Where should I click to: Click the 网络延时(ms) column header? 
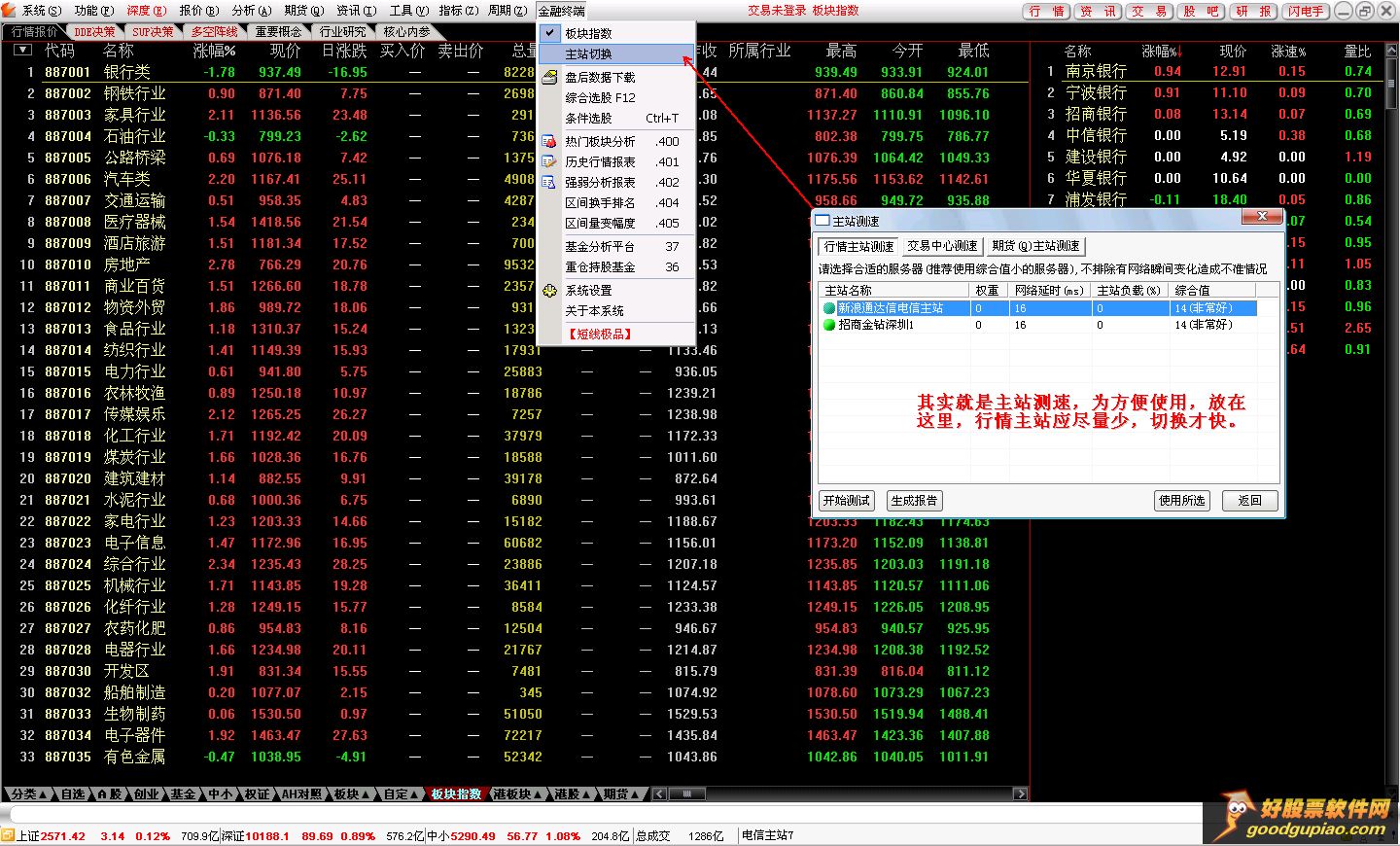point(1049,291)
